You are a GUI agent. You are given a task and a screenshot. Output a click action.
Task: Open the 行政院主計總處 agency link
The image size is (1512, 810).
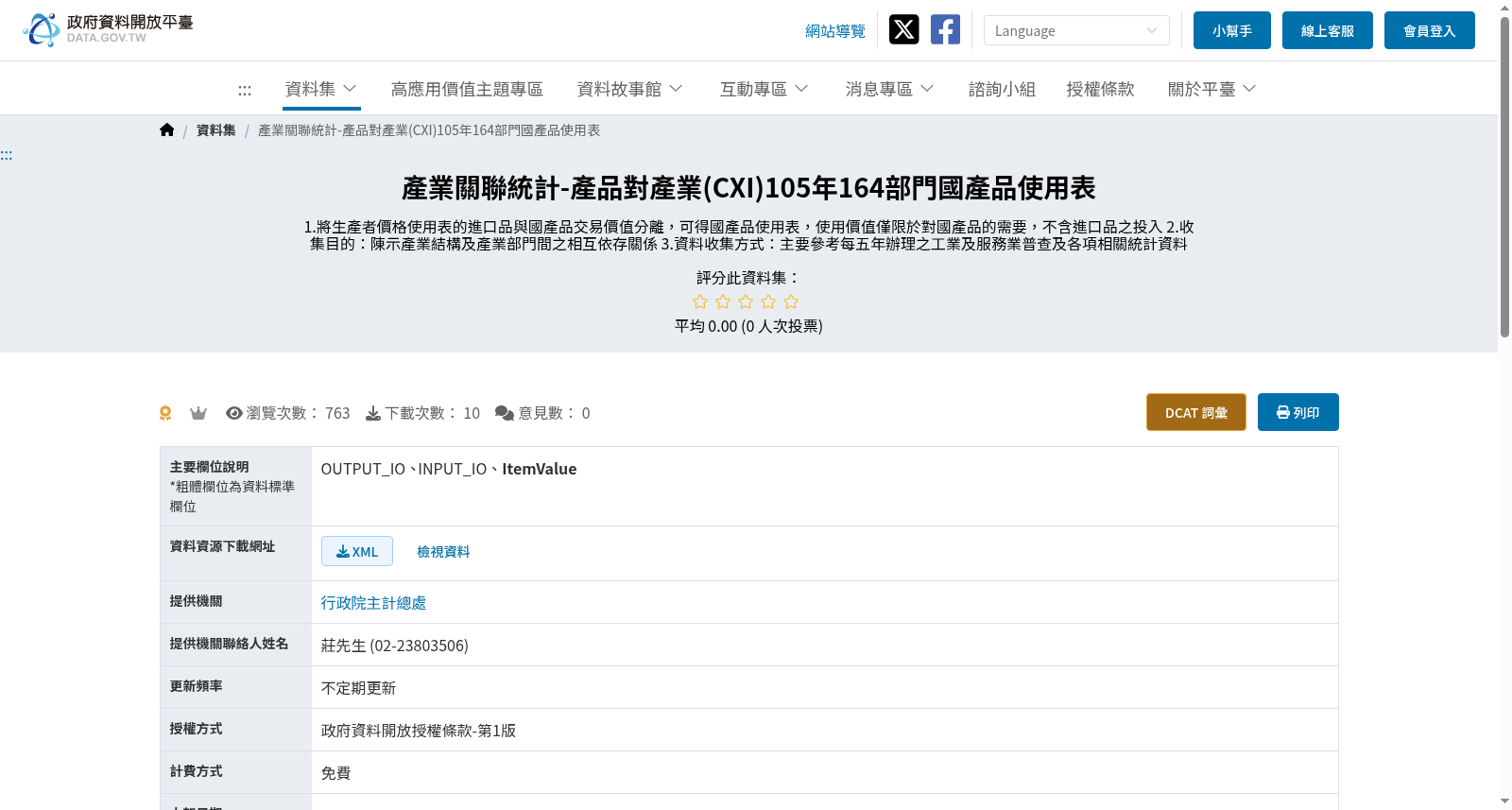373,602
